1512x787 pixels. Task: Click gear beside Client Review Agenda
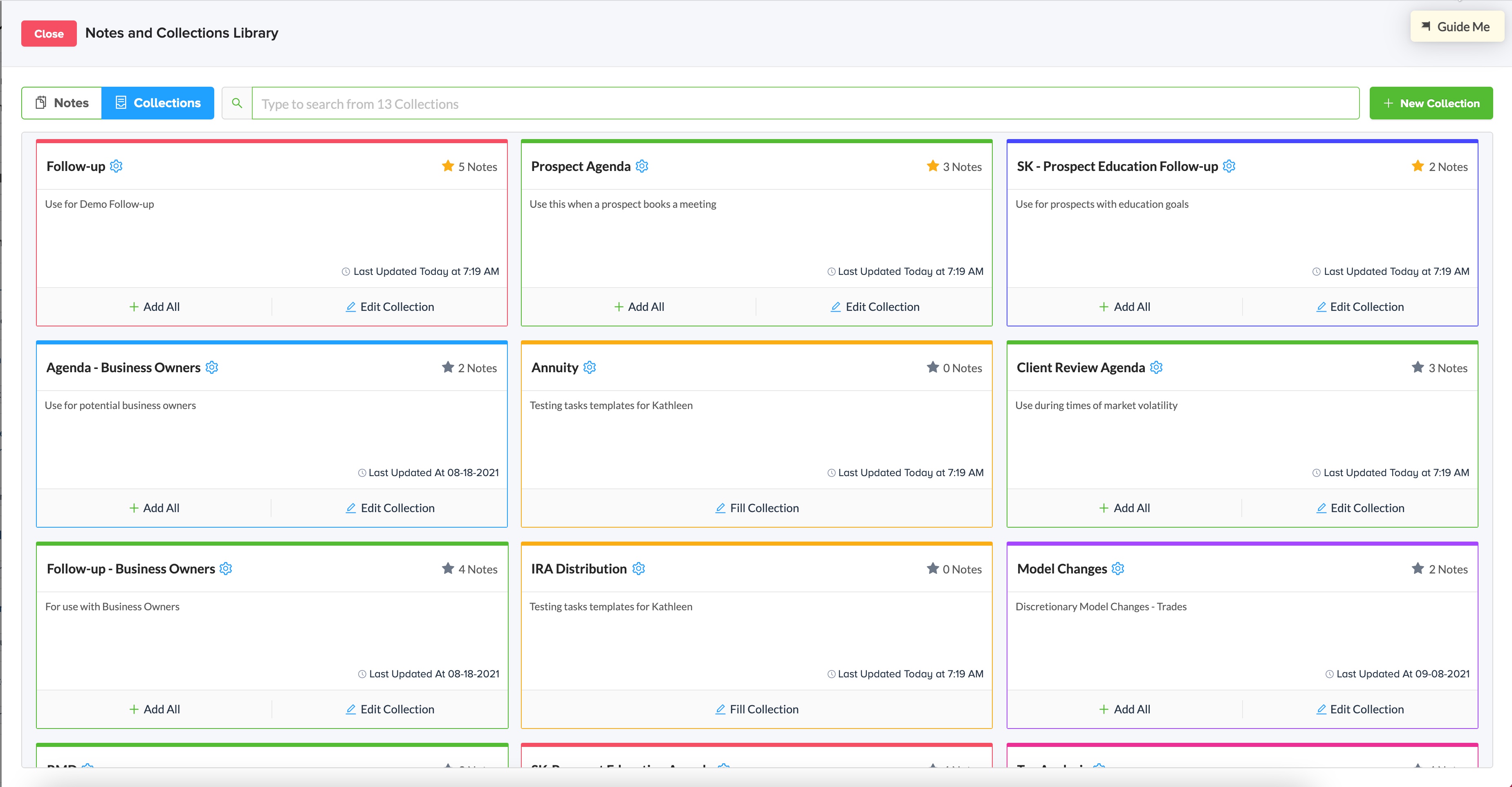(1156, 368)
